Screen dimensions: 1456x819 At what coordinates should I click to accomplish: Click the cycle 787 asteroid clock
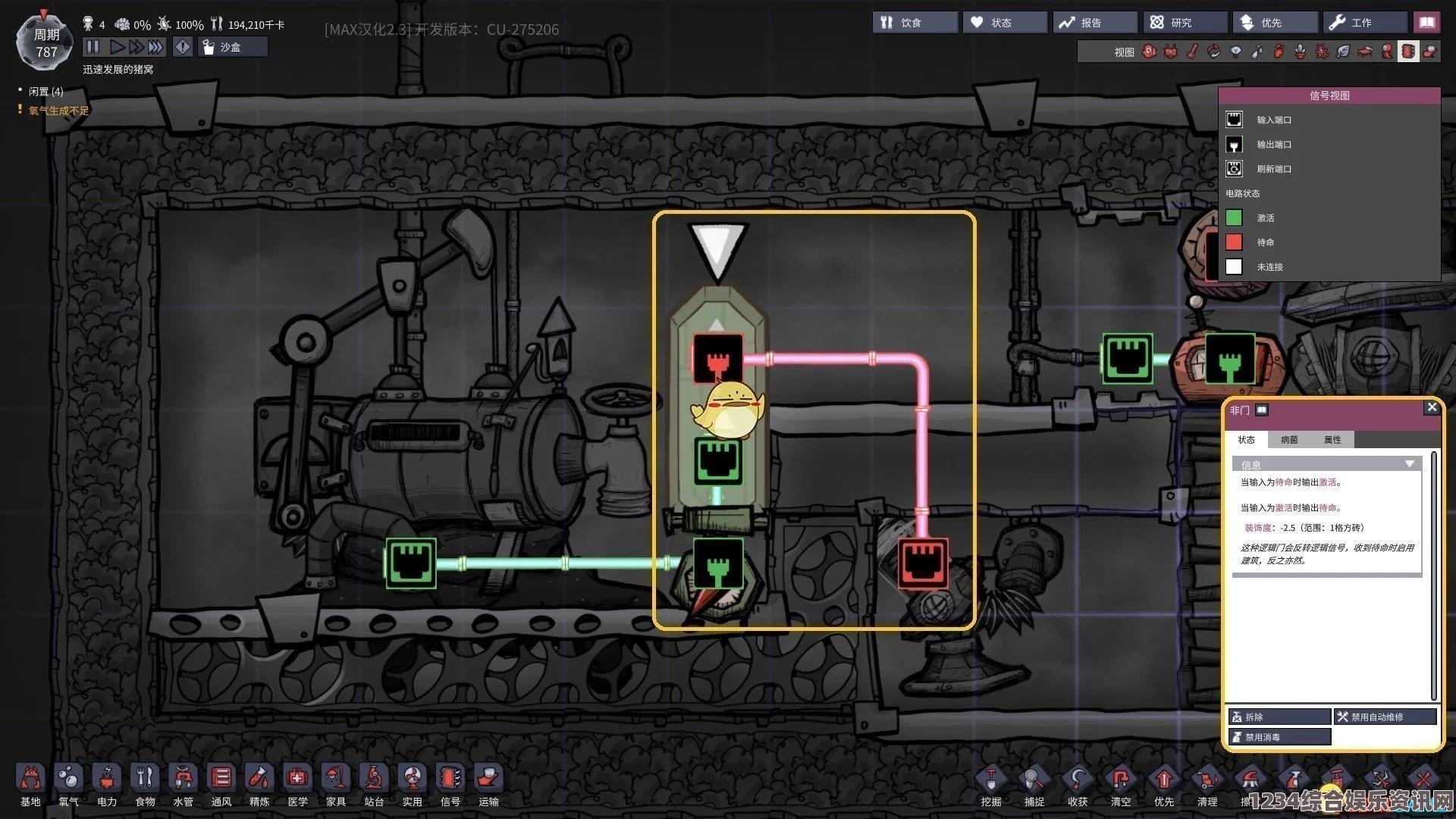point(45,42)
